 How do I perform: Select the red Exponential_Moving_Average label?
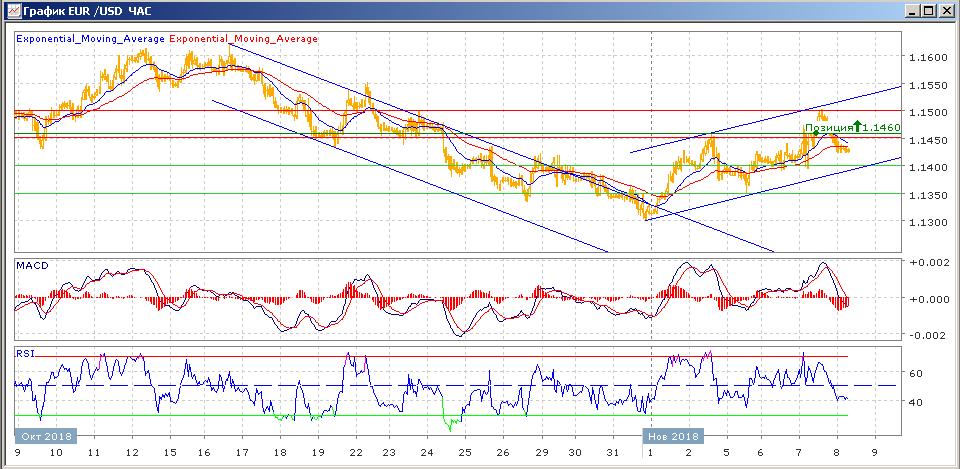244,39
